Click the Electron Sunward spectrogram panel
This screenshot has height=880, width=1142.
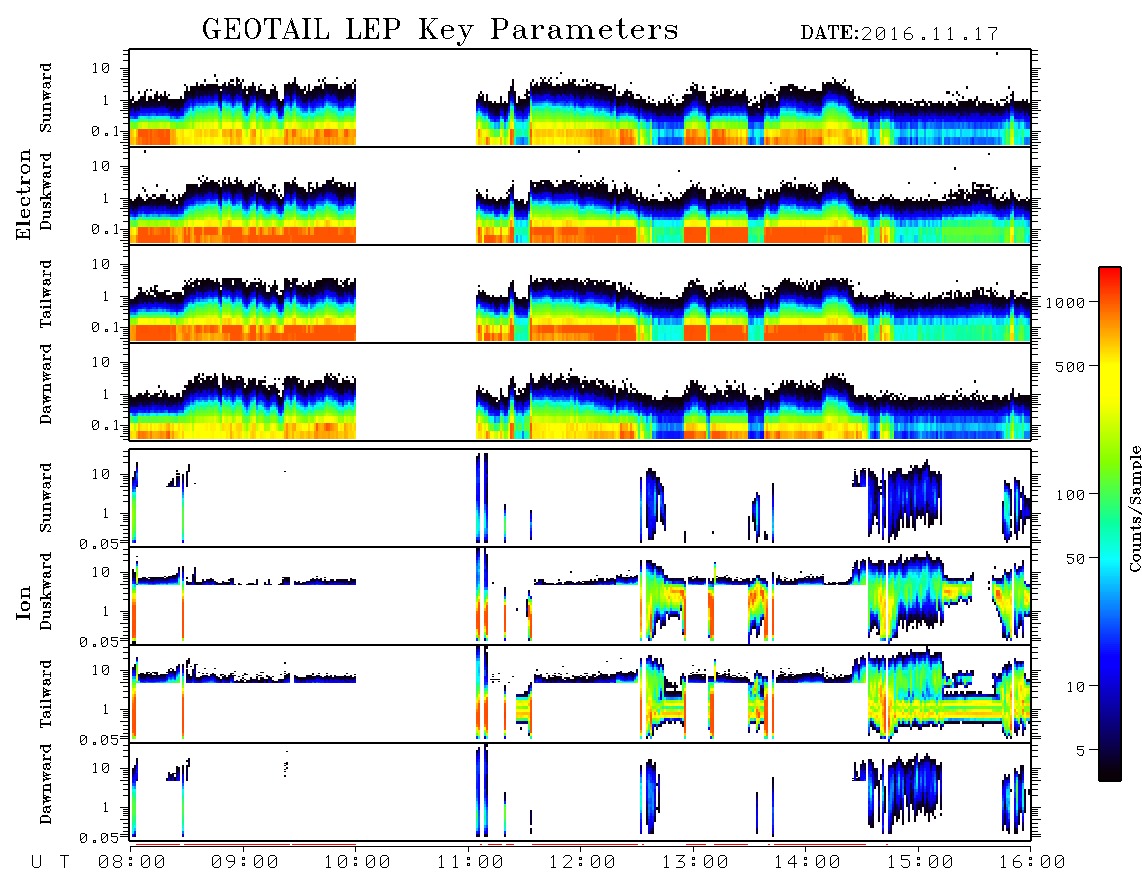pyautogui.click(x=580, y=98)
